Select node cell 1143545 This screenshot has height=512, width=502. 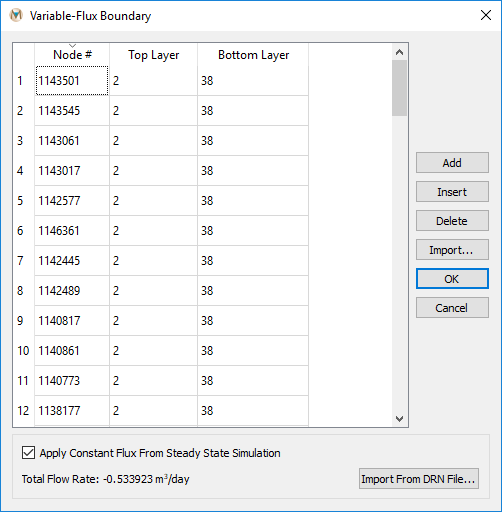[72, 111]
